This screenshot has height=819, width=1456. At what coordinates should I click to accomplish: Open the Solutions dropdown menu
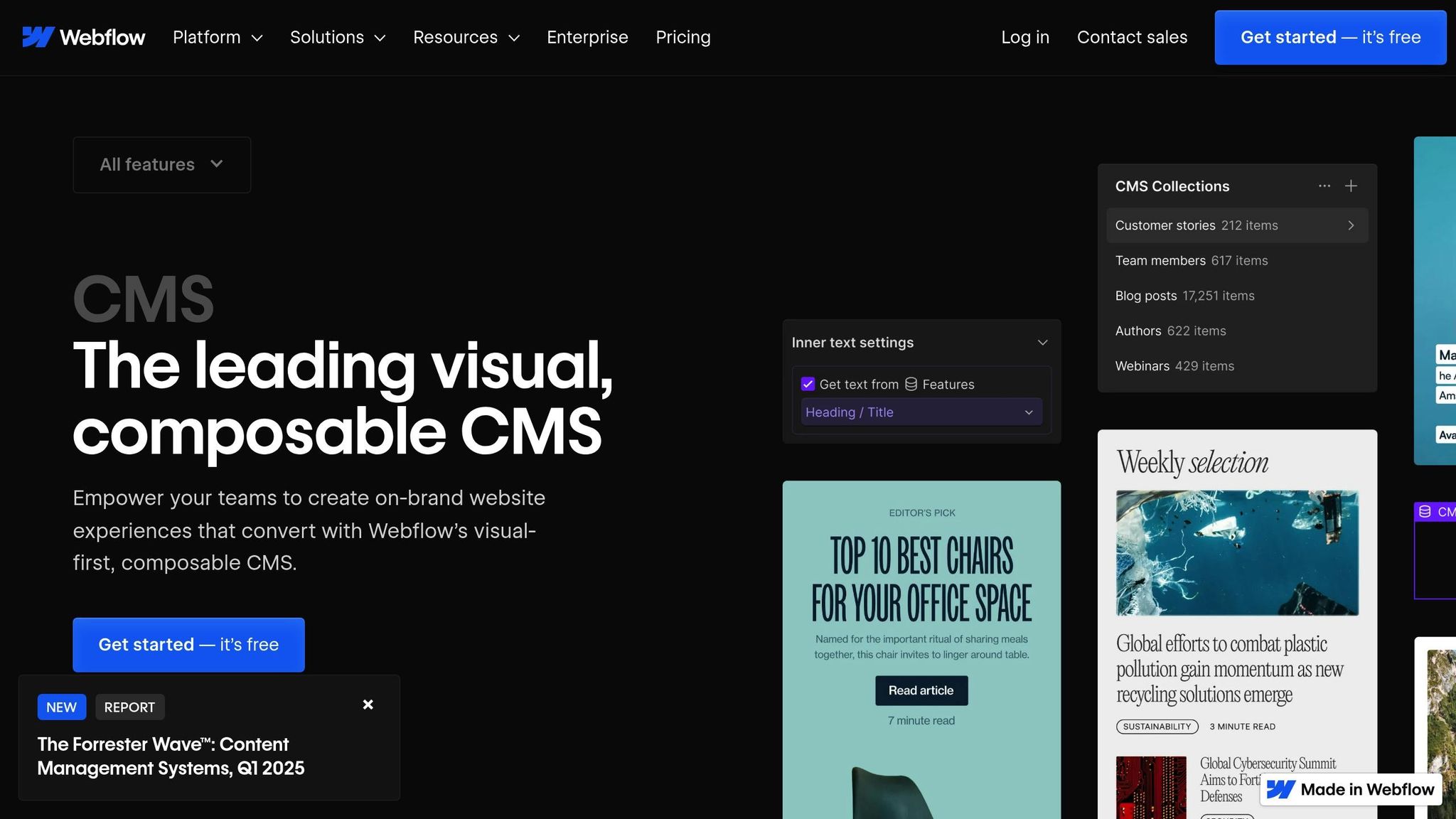tap(338, 37)
